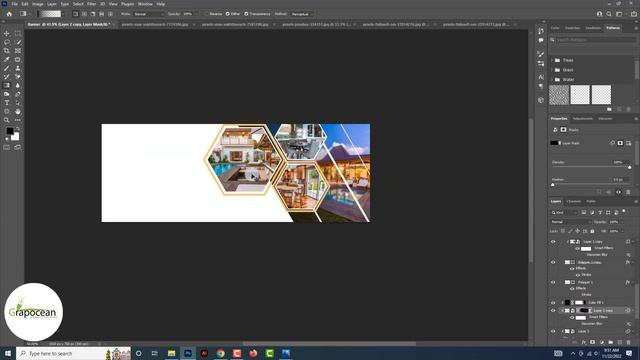
Task: Hide the selected Layer 2 copy layer
Action: (x=553, y=311)
